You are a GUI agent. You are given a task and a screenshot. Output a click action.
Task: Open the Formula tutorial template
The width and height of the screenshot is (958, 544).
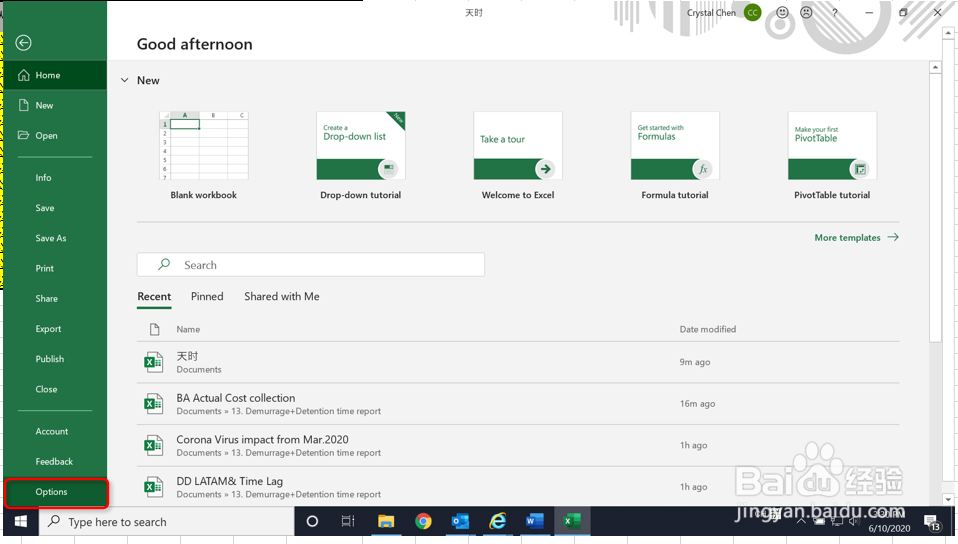click(x=675, y=155)
